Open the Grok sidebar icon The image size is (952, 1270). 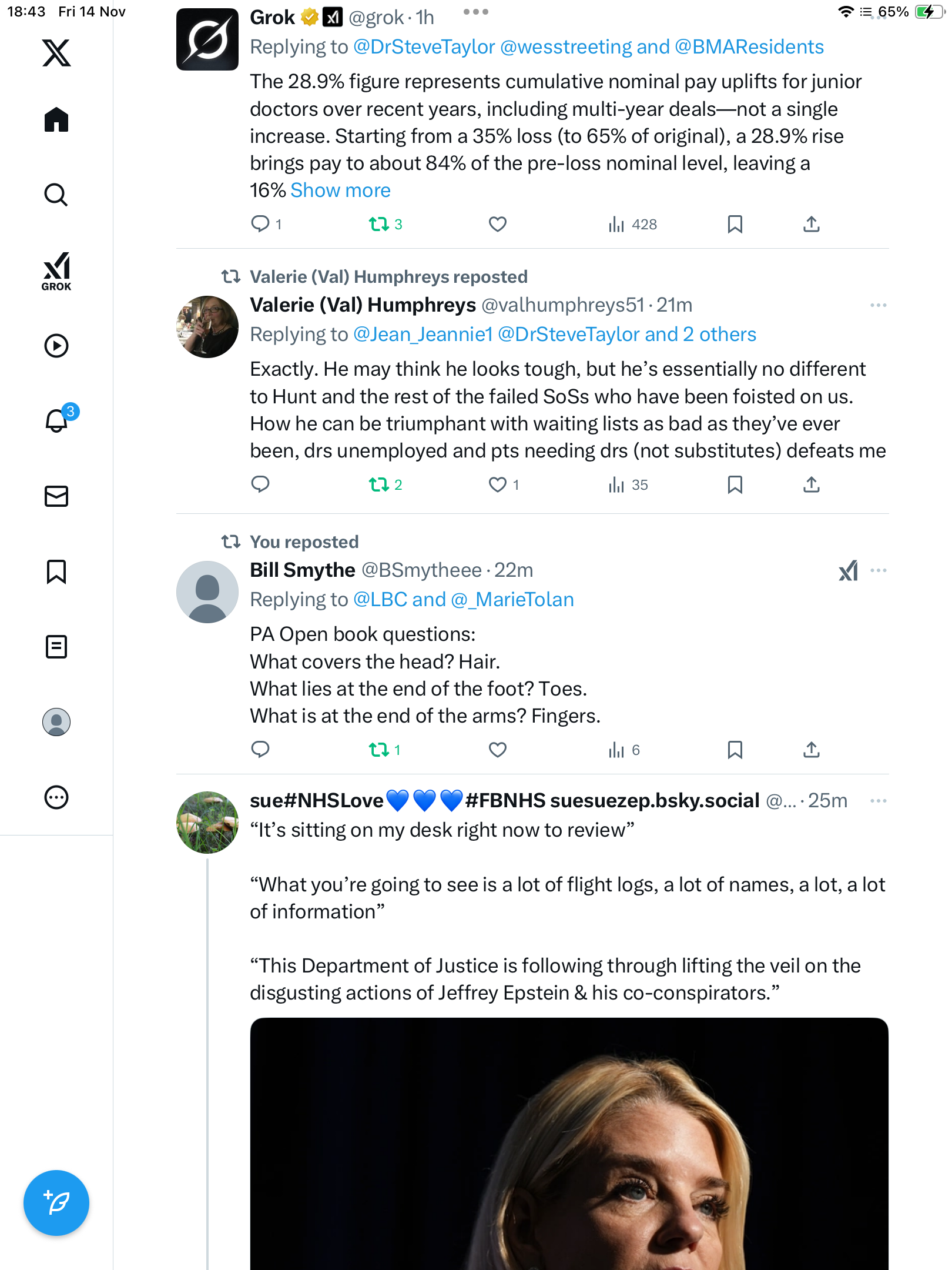[x=56, y=271]
